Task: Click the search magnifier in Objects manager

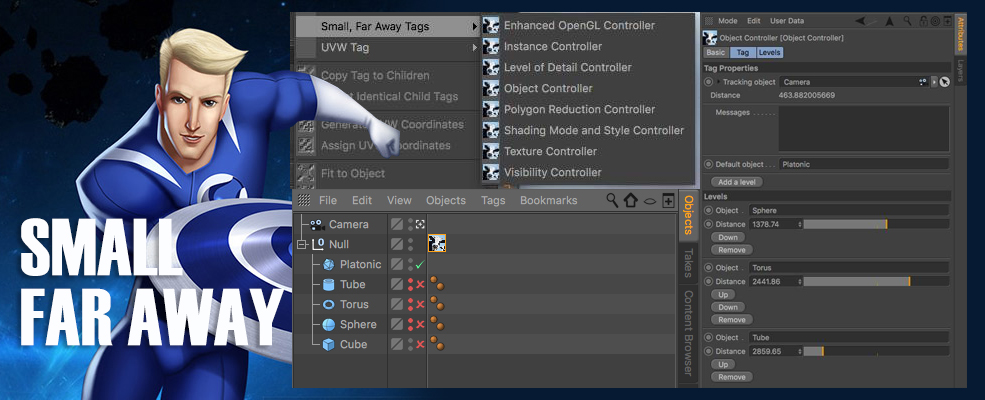Action: tap(612, 200)
